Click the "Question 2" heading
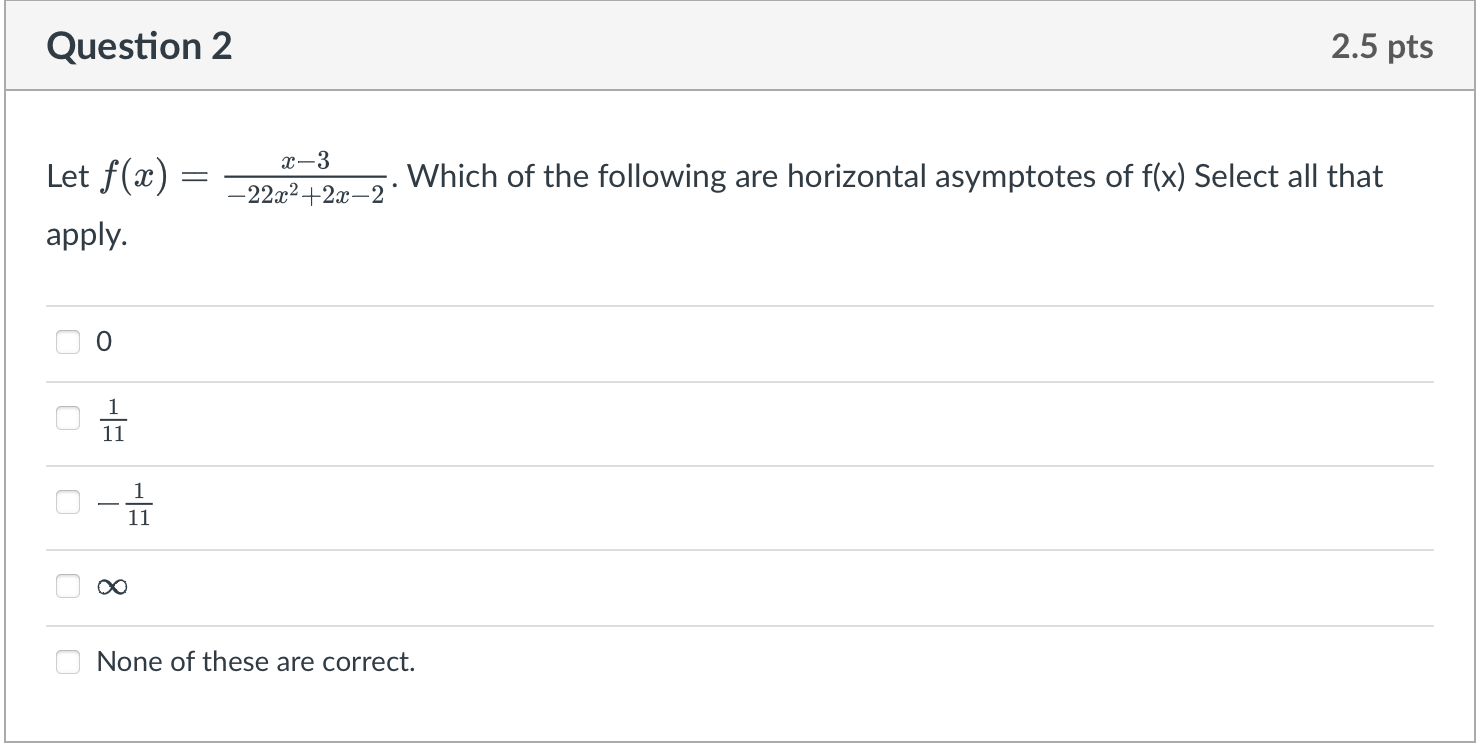 coord(139,47)
